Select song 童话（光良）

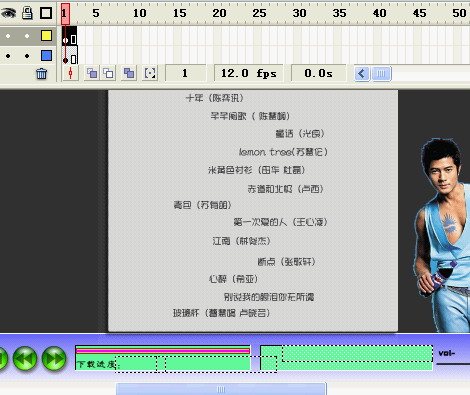pyautogui.click(x=300, y=134)
